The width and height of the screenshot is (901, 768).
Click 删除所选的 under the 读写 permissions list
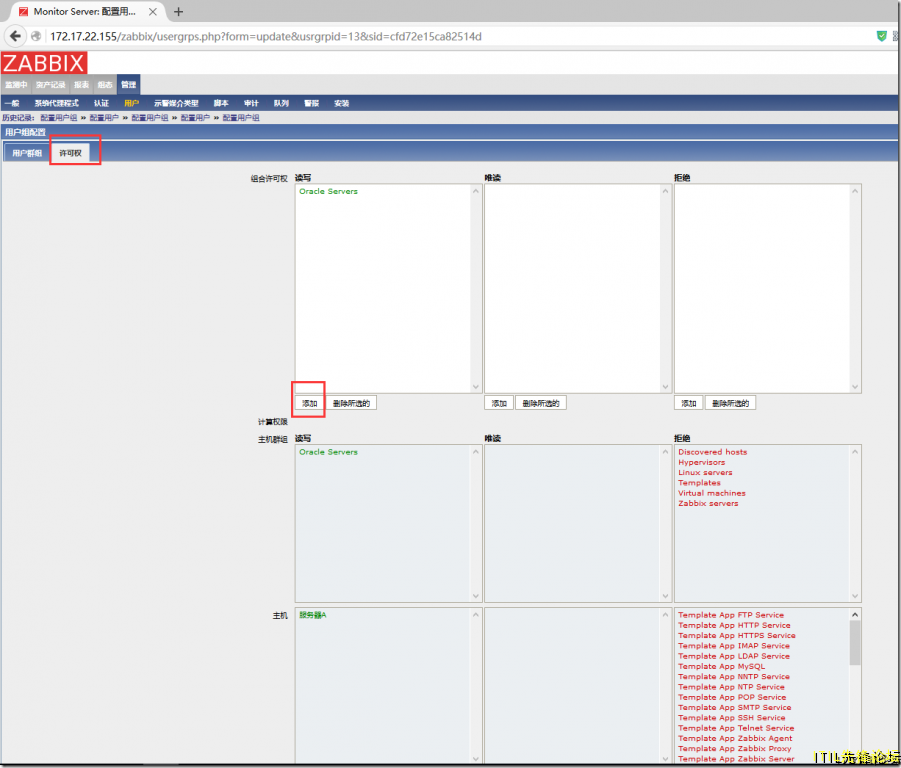[351, 403]
